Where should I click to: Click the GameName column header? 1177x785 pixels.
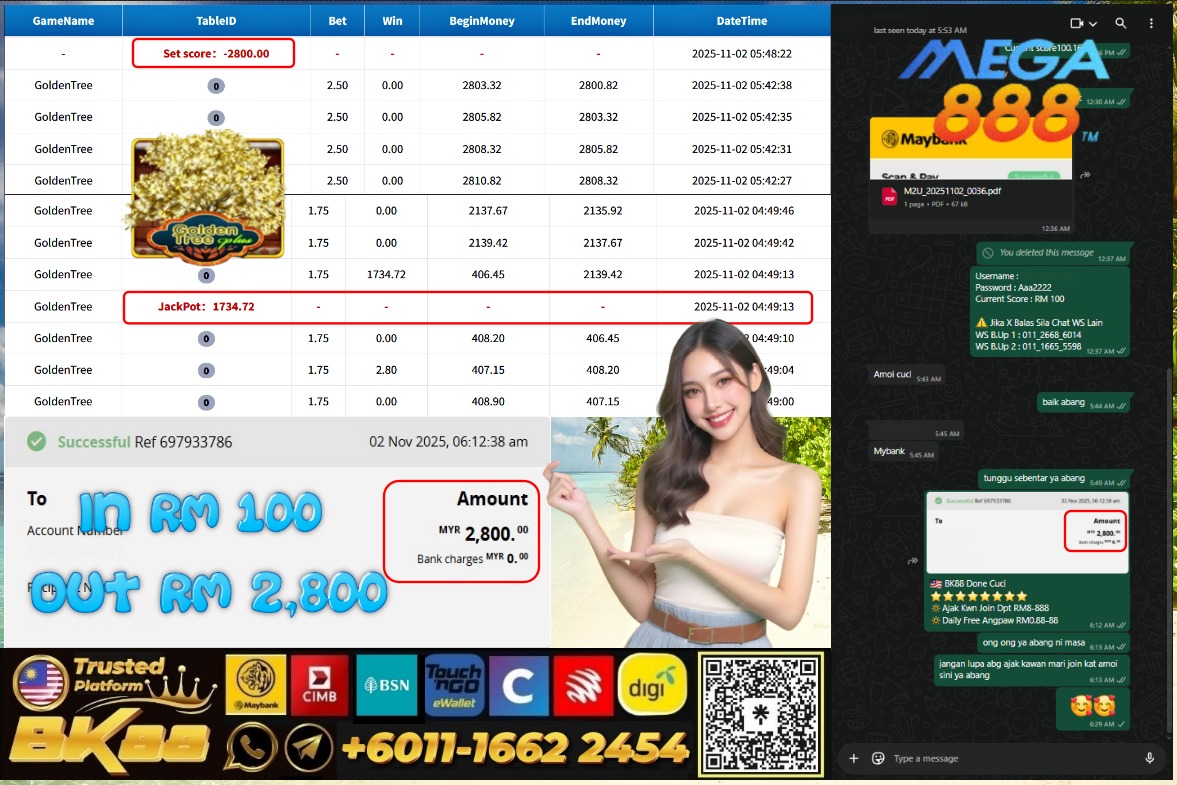(63, 20)
